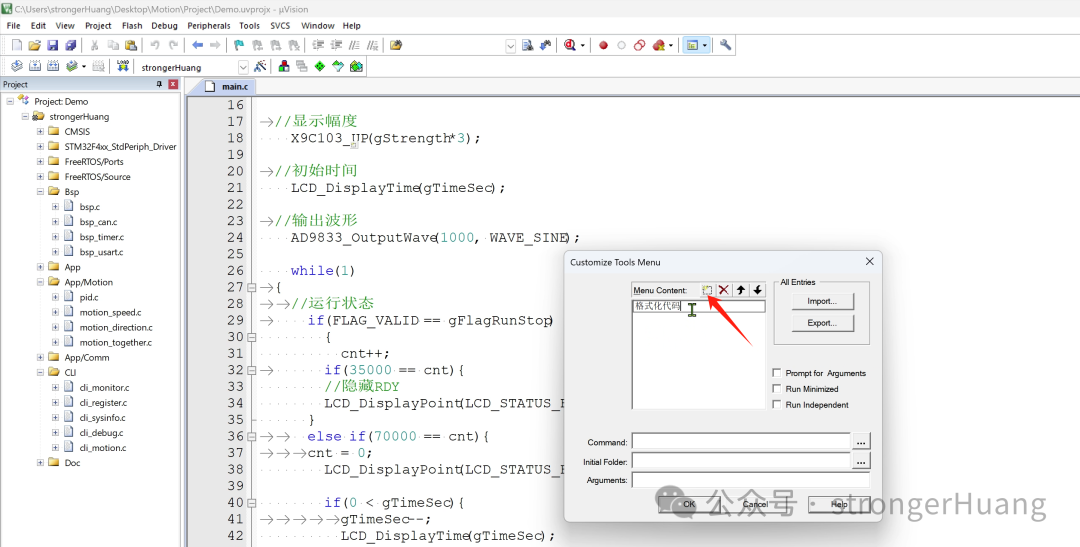Select motion_speed.c in project tree
1080x547 pixels.
click(x=110, y=312)
